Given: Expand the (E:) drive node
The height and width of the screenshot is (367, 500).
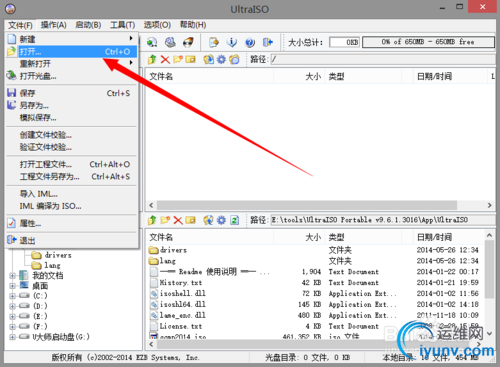Looking at the screenshot, I should point(12,316).
